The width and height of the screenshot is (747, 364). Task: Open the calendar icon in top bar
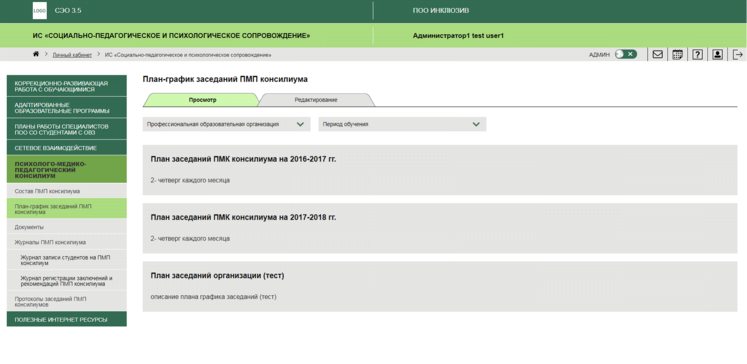[x=677, y=54]
